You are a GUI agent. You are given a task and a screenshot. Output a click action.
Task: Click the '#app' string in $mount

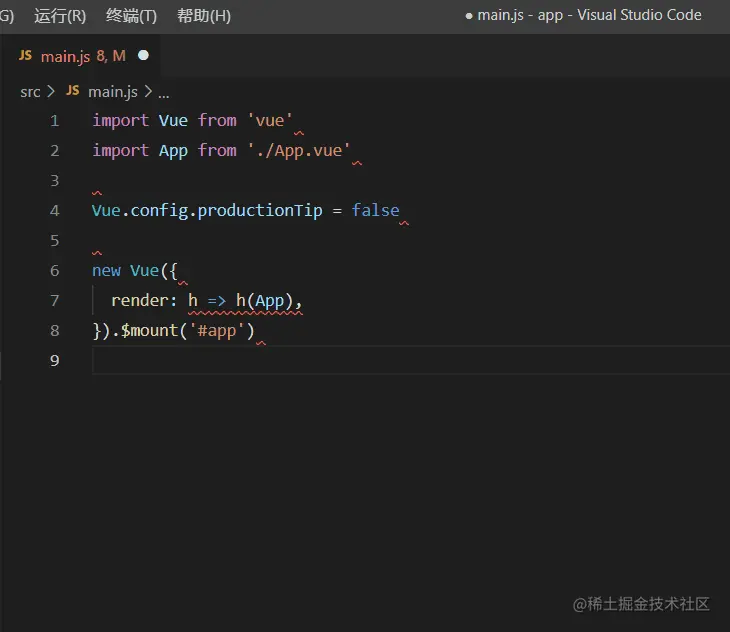(x=216, y=330)
